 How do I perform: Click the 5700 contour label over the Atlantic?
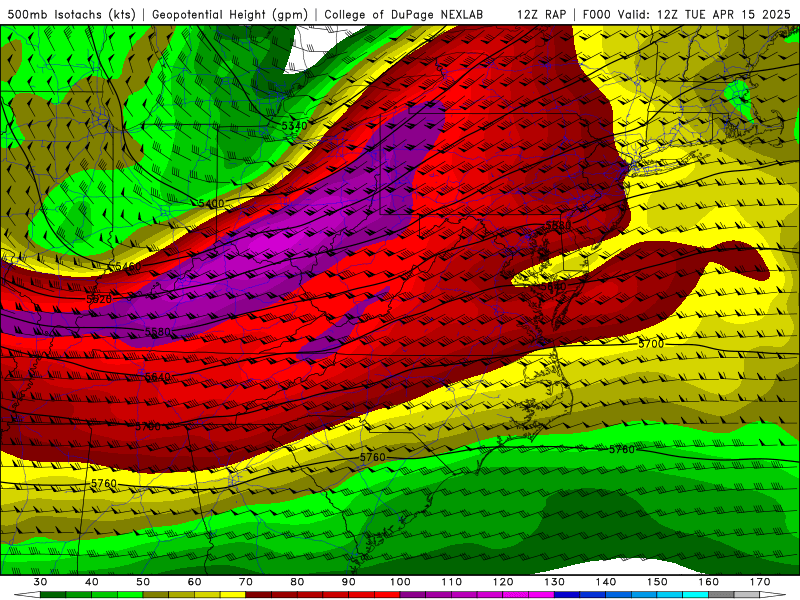(x=652, y=344)
